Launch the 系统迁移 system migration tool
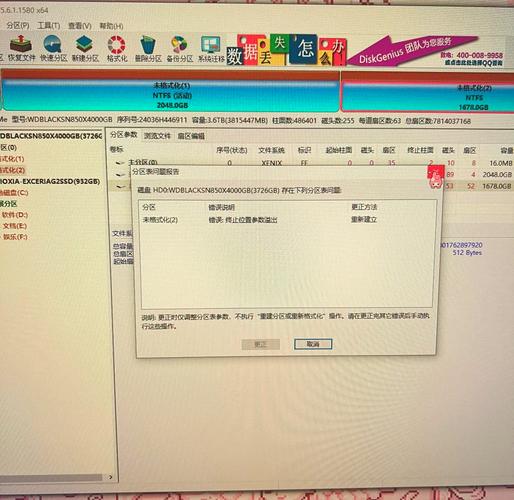514x500 pixels. click(x=211, y=49)
